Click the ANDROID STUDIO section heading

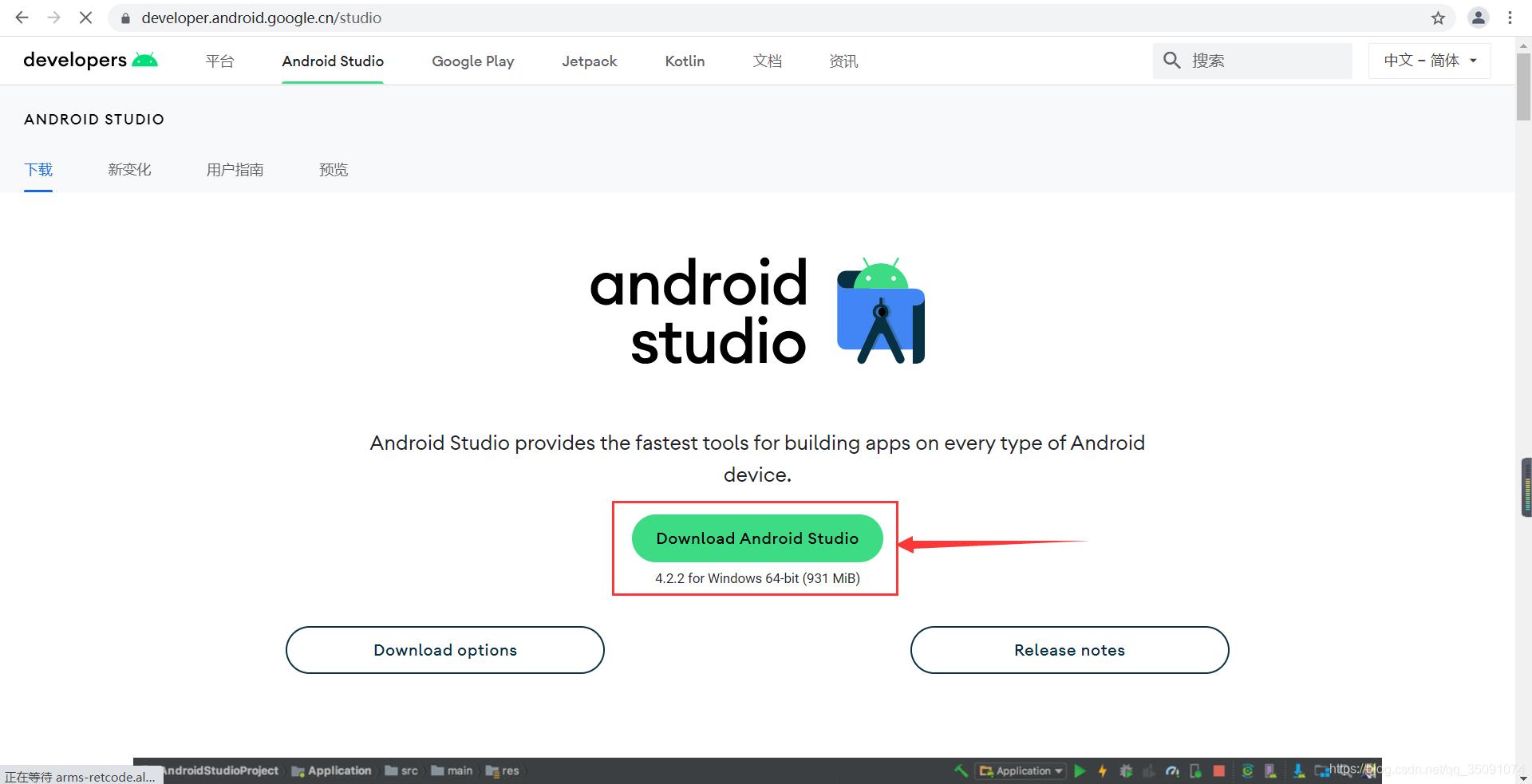click(x=94, y=119)
